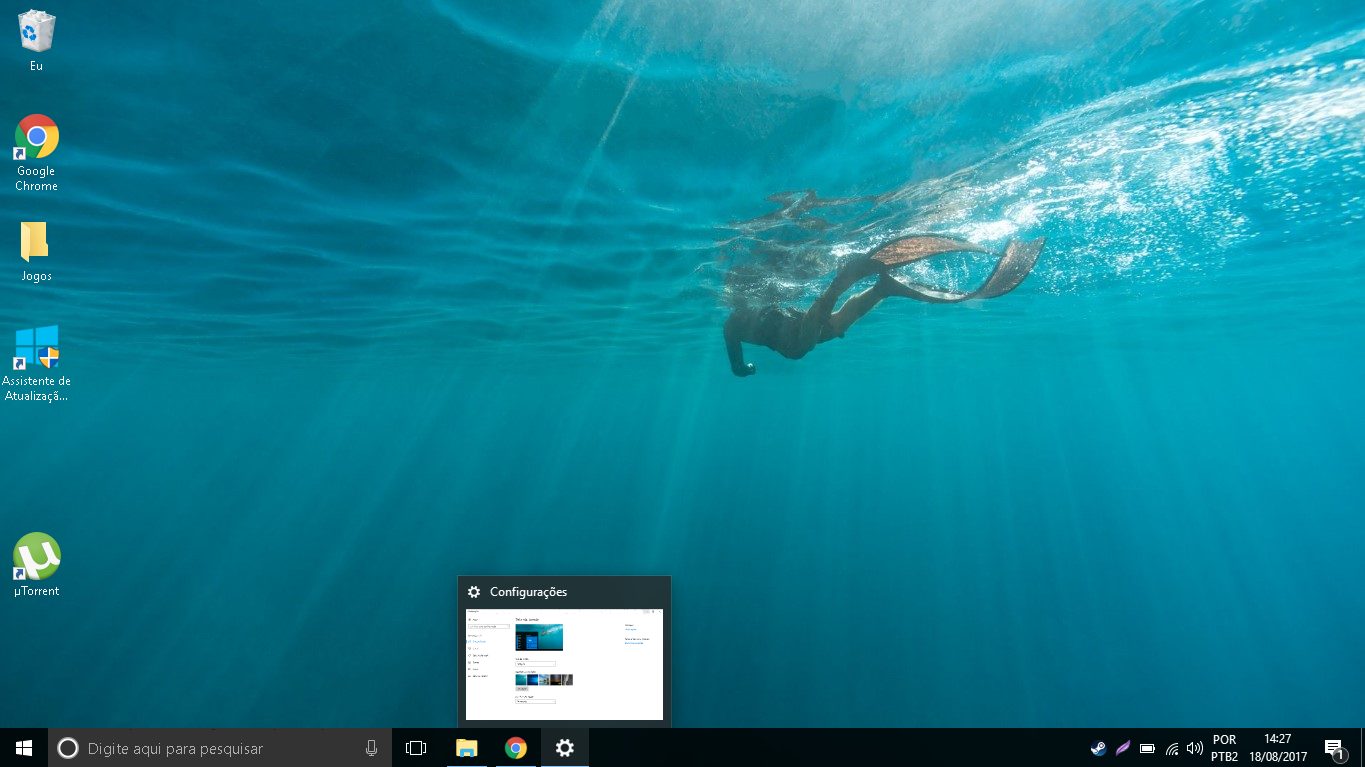
Task: Open Task View from the taskbar
Action: 416,748
